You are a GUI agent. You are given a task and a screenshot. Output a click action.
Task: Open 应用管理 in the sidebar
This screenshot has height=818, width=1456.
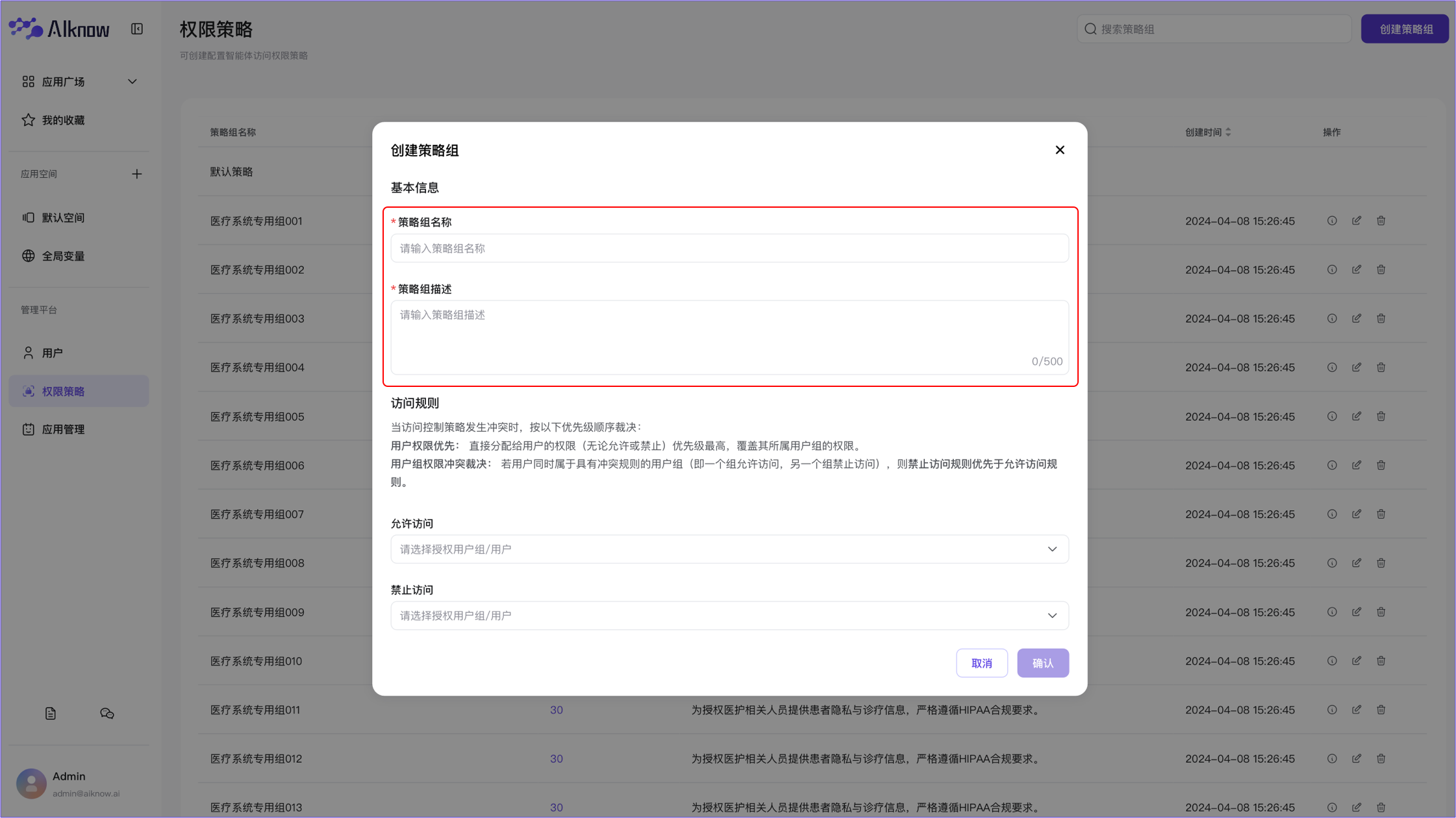(63, 430)
